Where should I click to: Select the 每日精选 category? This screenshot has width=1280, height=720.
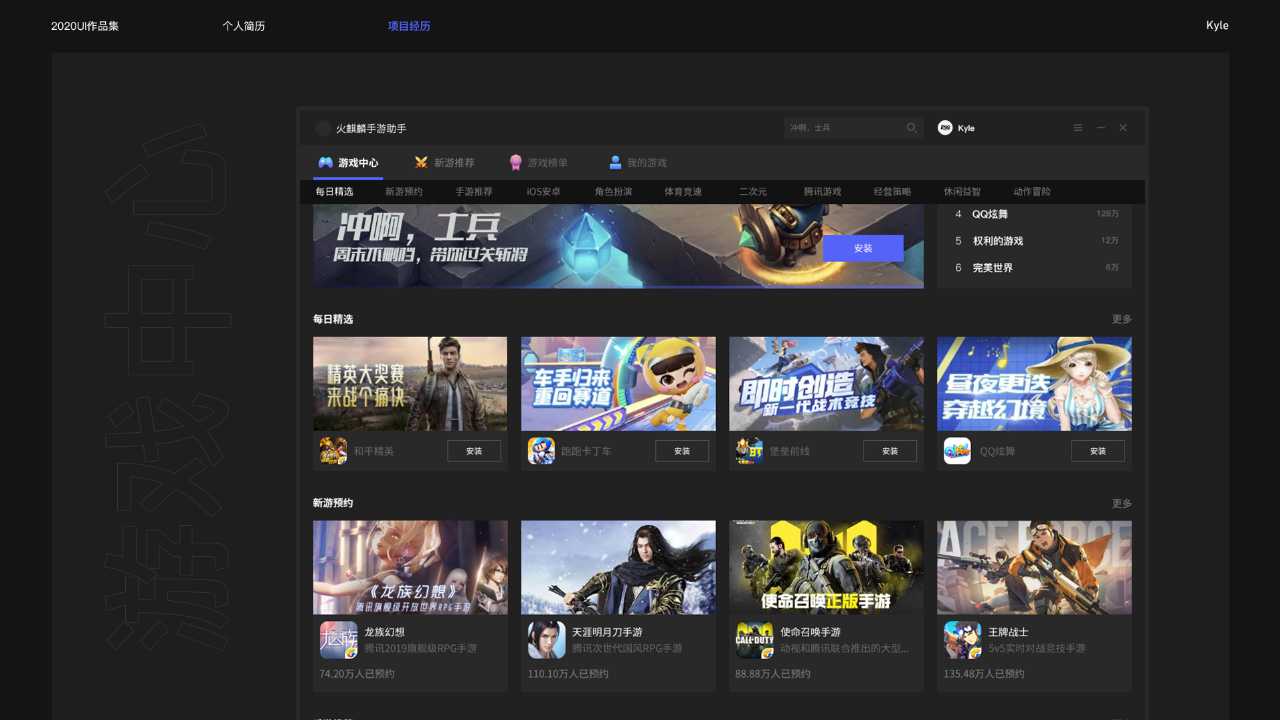pos(334,192)
